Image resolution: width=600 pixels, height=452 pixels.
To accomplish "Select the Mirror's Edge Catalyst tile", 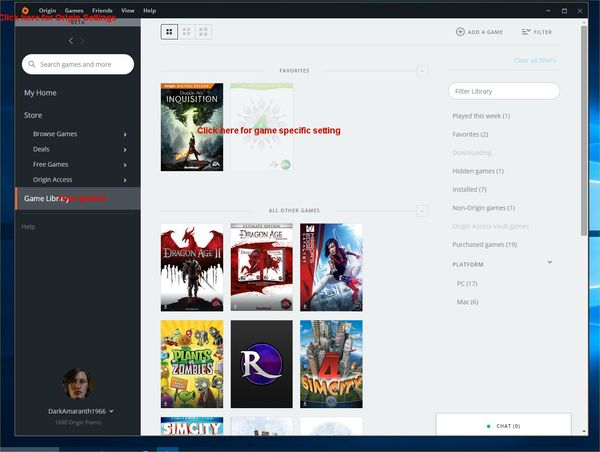I will 331,268.
